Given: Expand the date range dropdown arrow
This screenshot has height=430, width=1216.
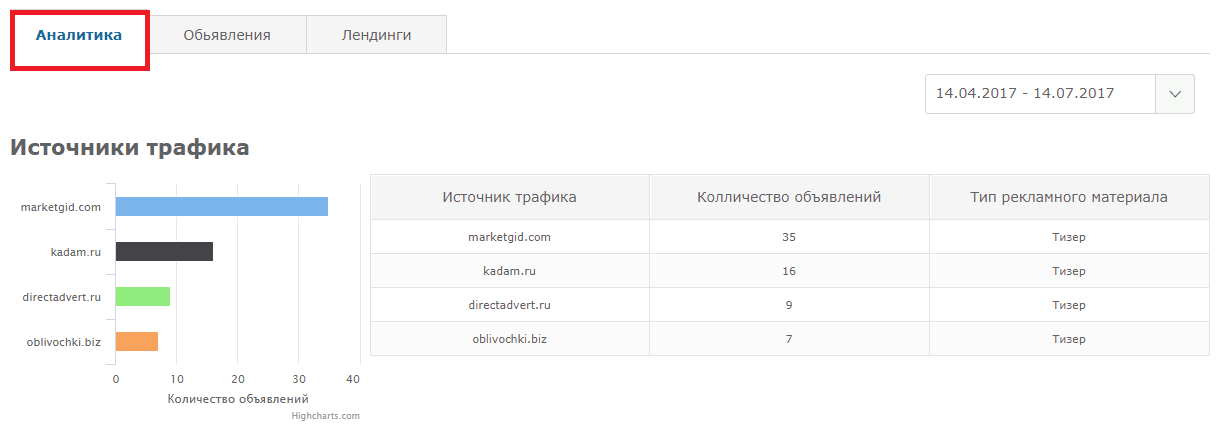Looking at the screenshot, I should coord(1175,94).
